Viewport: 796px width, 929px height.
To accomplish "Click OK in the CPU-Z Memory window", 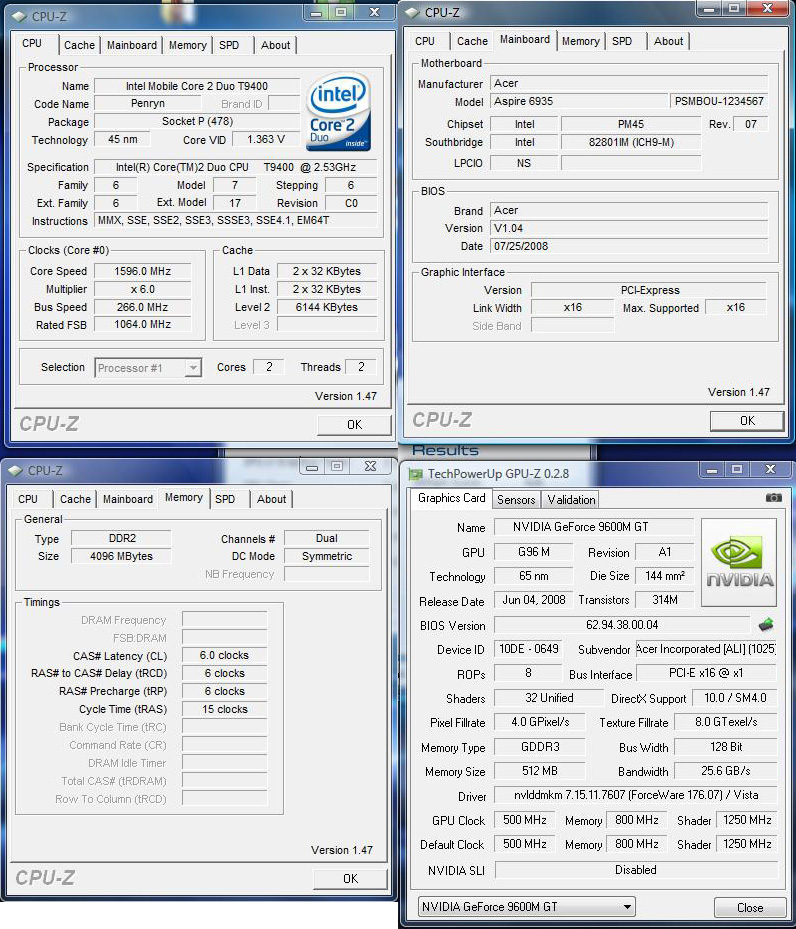I will [350, 879].
